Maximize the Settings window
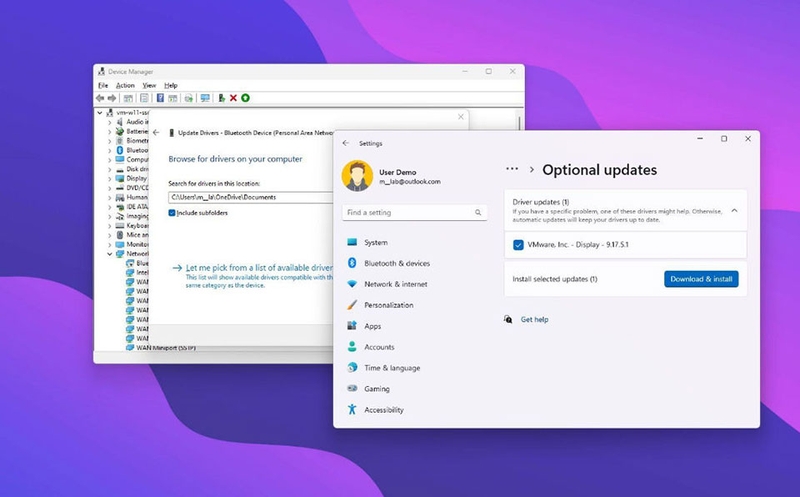The image size is (800, 497). point(724,139)
